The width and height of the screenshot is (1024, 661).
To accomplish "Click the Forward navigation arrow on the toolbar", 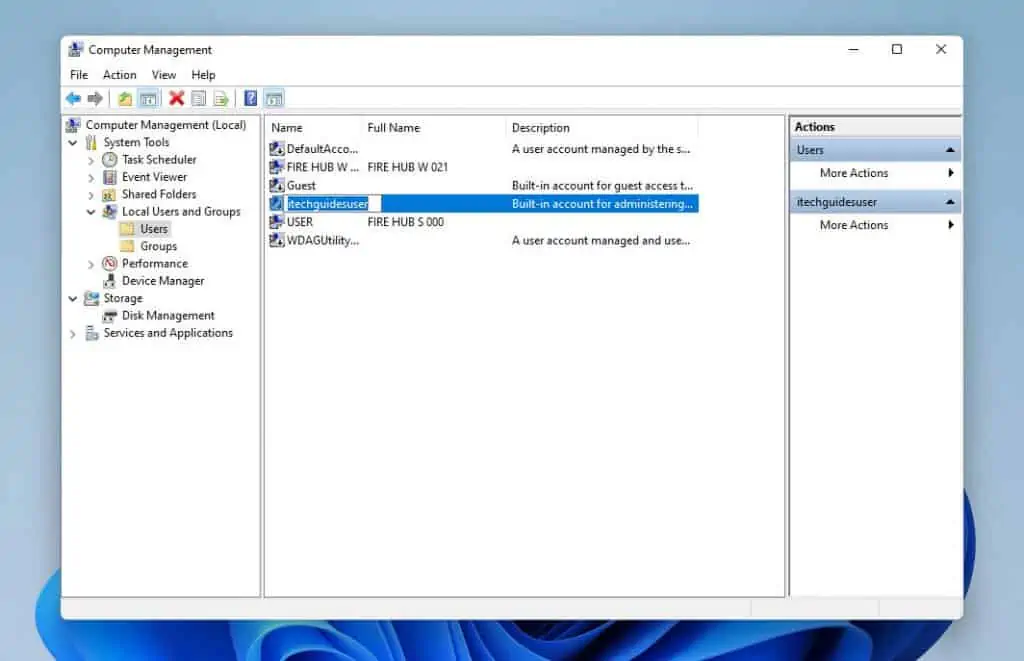I will (x=93, y=98).
